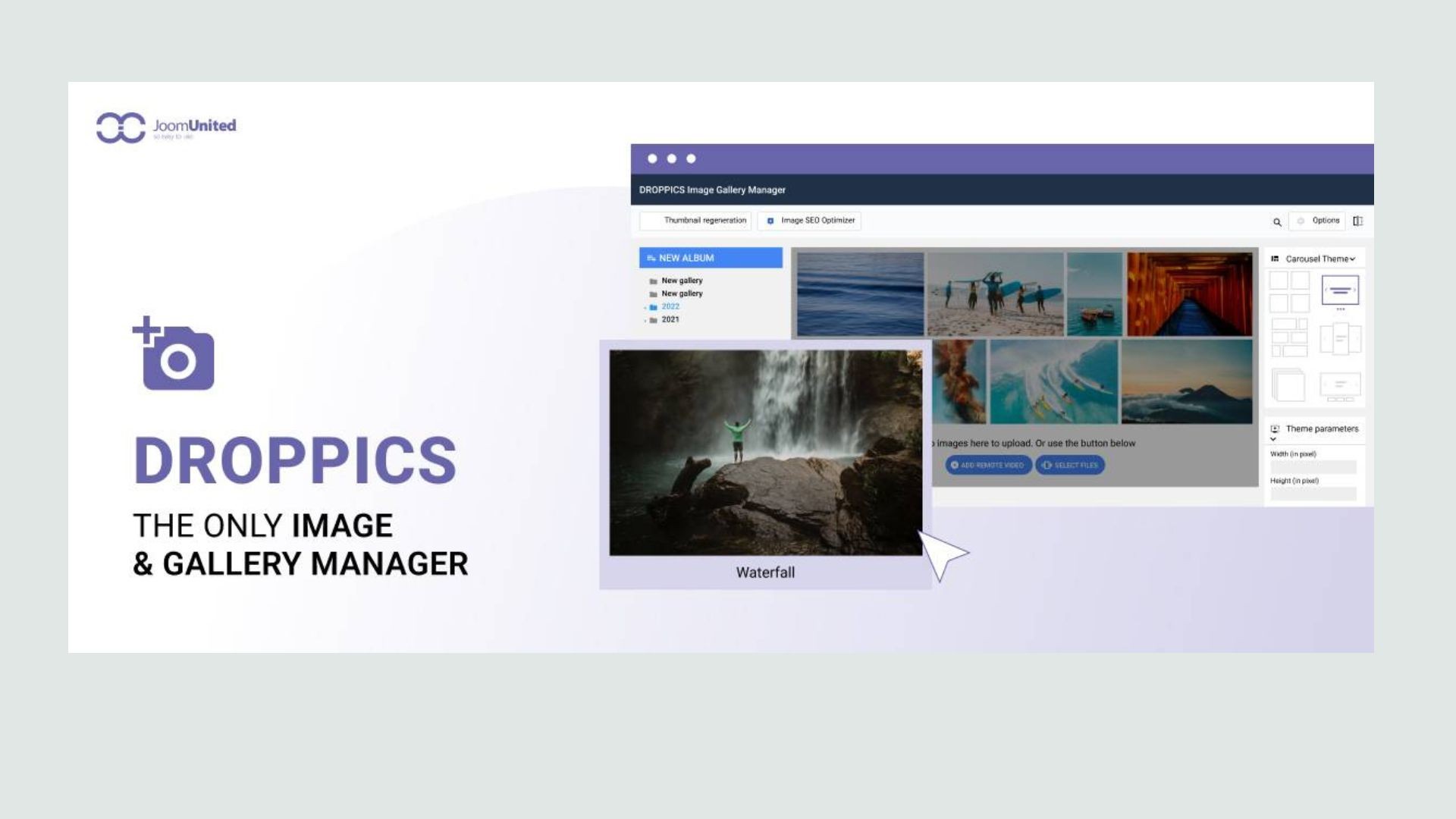Click the blue 2022 folder icon
The height and width of the screenshot is (819, 1456).
653,307
